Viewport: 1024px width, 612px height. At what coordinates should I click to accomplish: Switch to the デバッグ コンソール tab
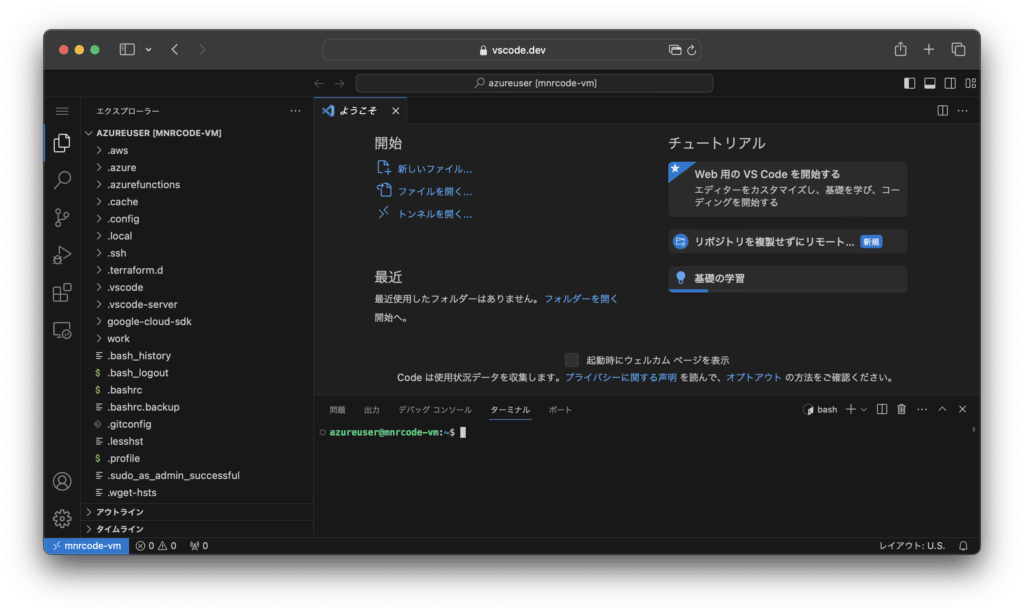coord(435,410)
